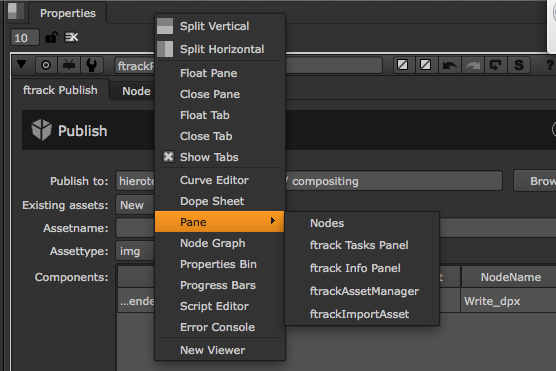
Task: Switch to the ftrack Publish tab
Action: coord(60,90)
